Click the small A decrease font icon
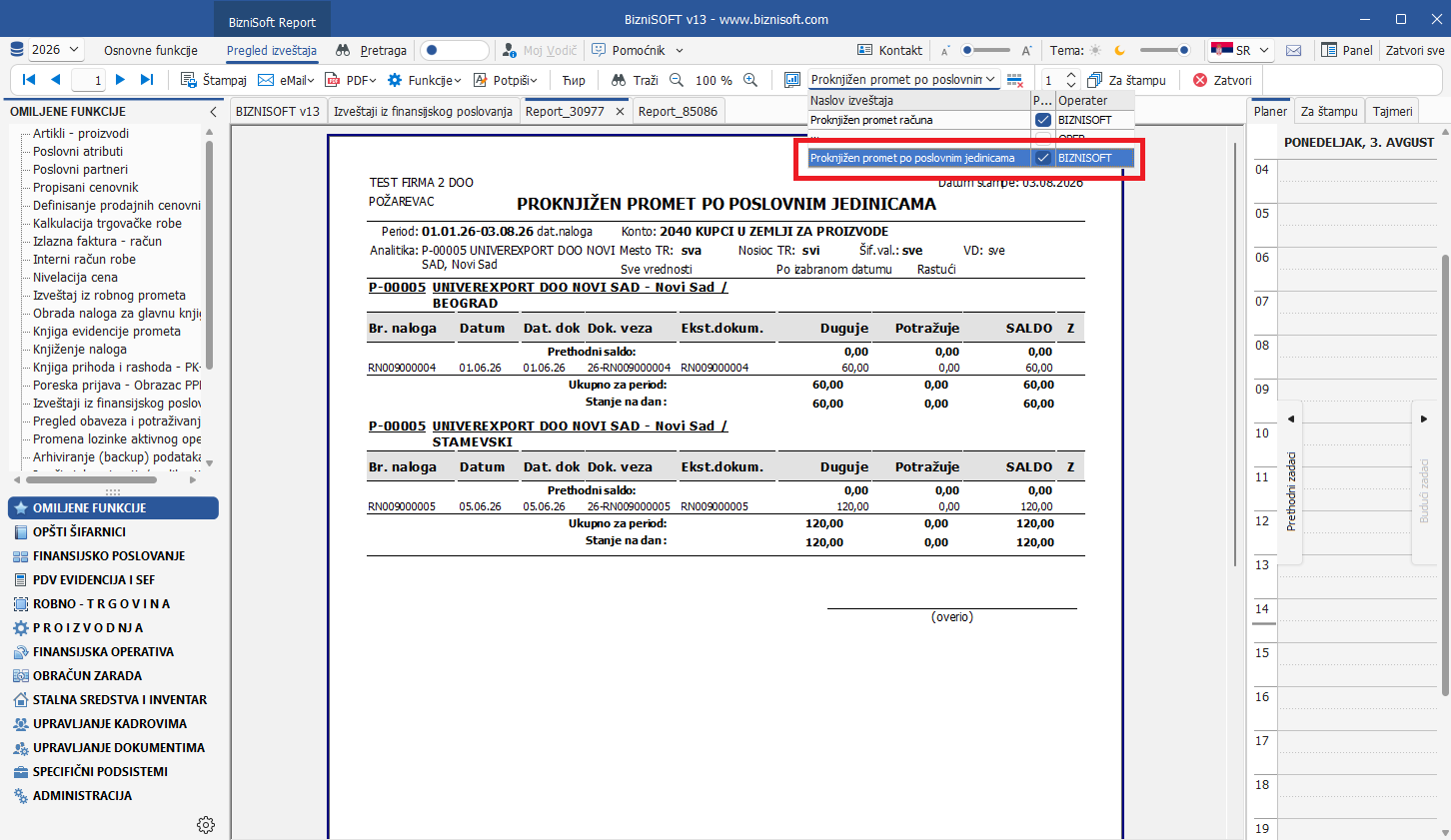Image resolution: width=1451 pixels, height=840 pixels. click(945, 50)
